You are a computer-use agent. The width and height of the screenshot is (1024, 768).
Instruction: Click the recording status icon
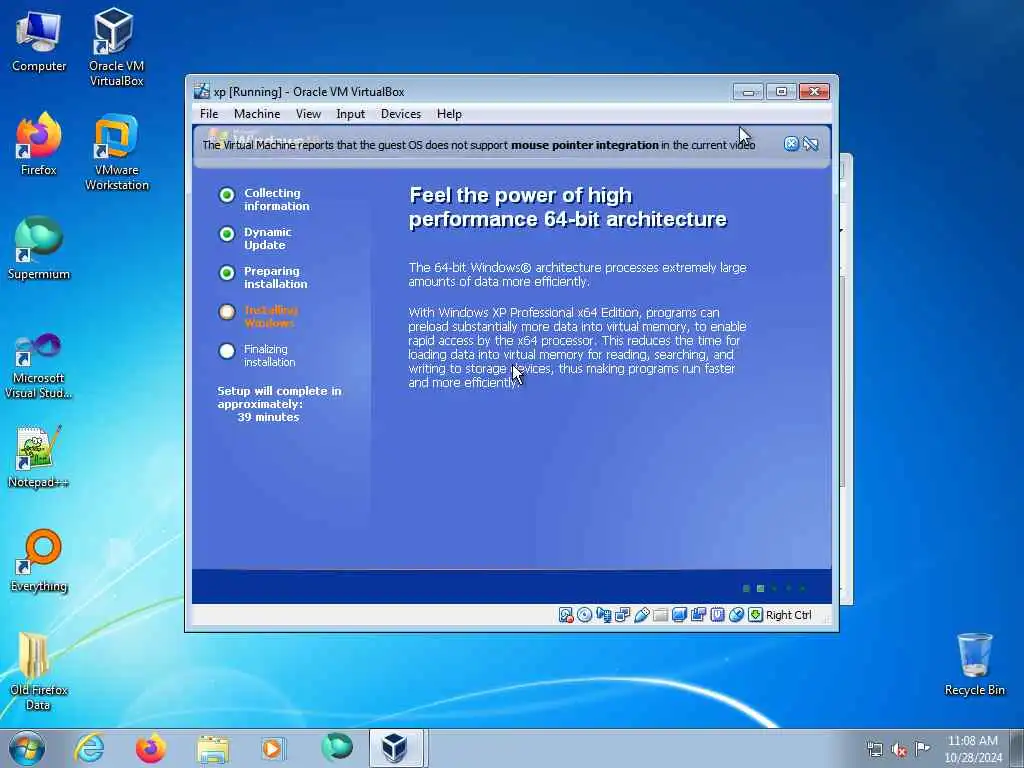point(698,615)
